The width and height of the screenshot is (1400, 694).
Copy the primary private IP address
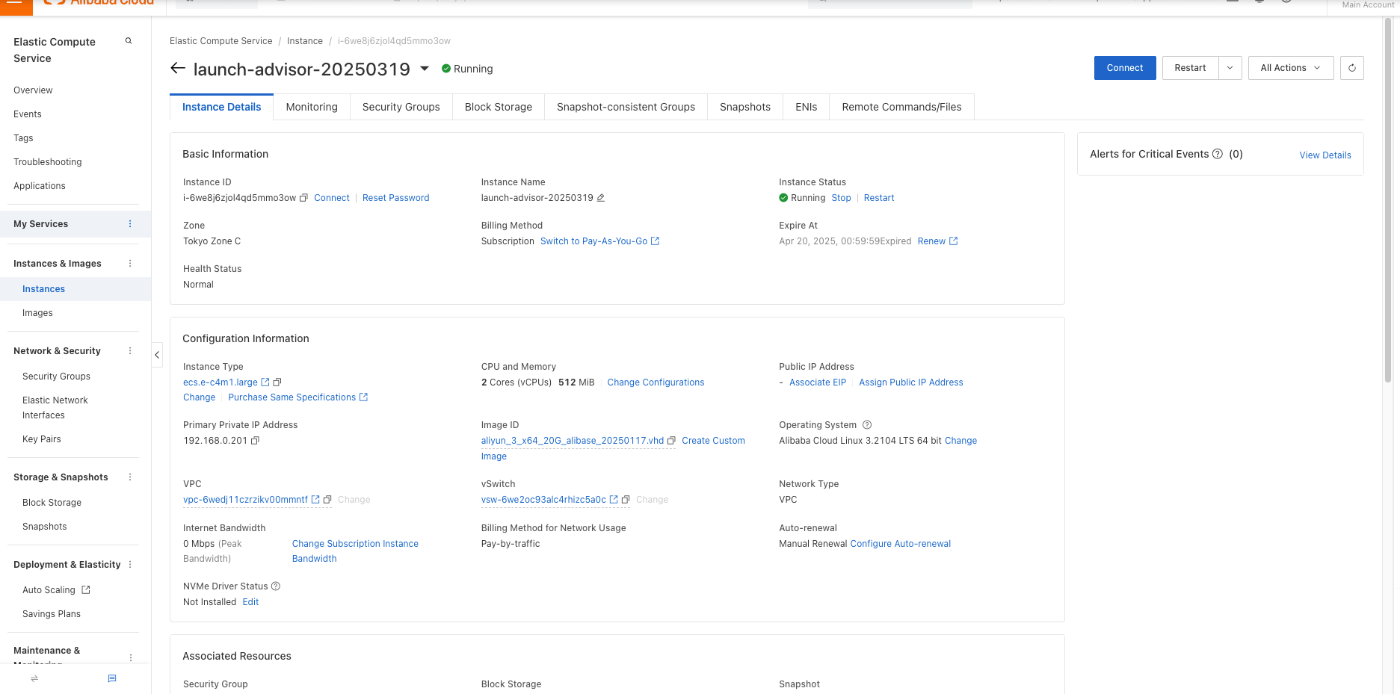256,440
